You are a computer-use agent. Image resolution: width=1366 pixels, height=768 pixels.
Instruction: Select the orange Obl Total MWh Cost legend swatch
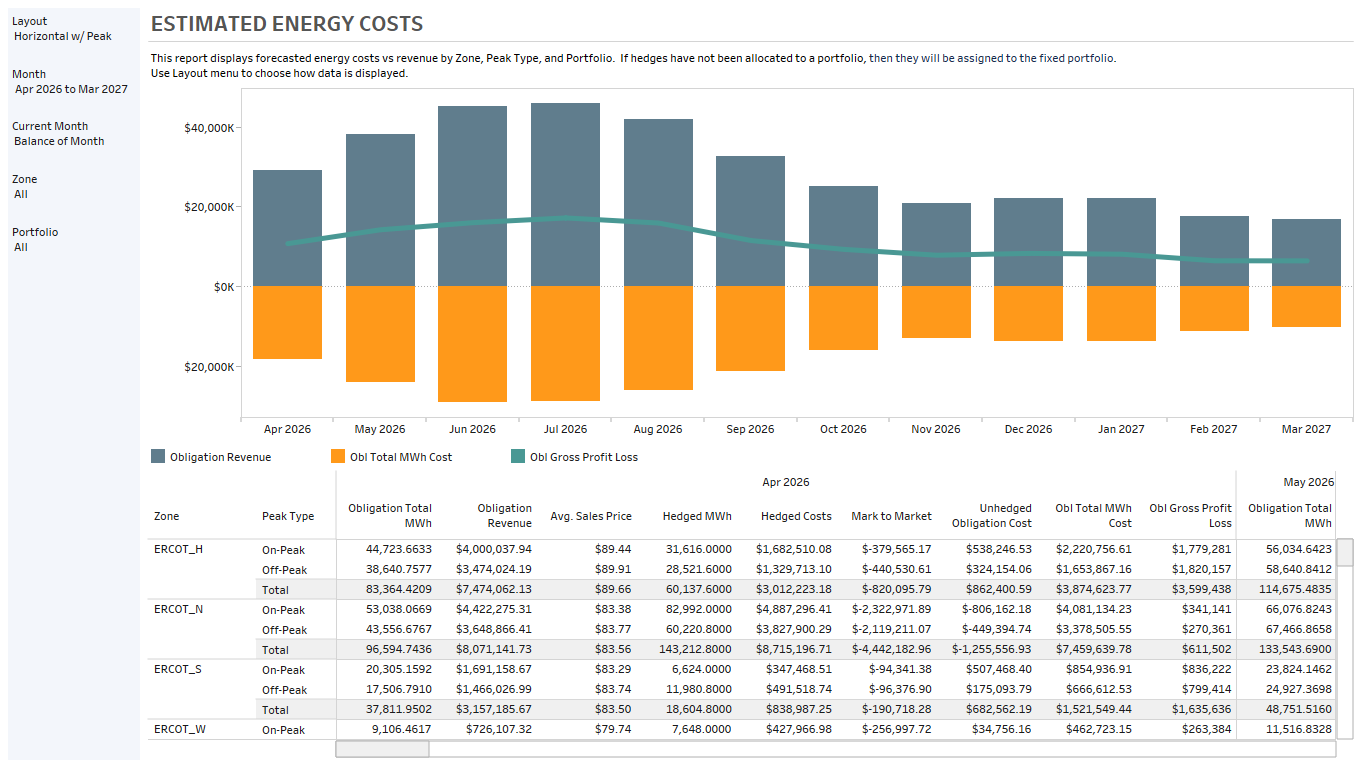(337, 457)
